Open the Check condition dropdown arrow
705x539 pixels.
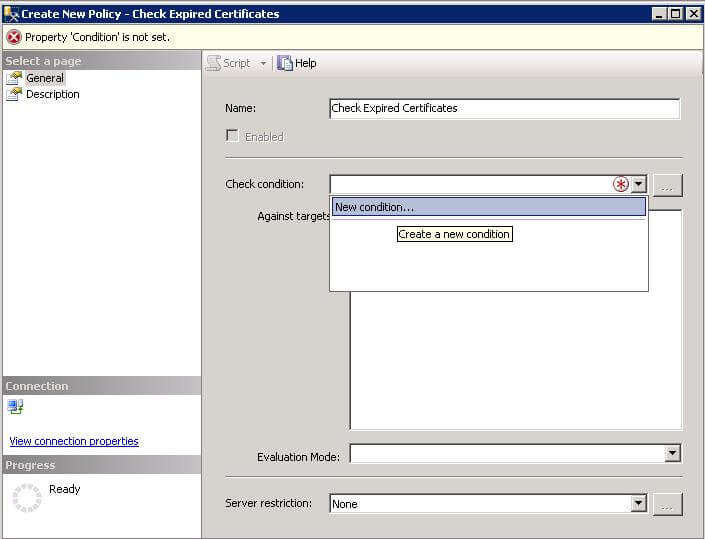638,184
